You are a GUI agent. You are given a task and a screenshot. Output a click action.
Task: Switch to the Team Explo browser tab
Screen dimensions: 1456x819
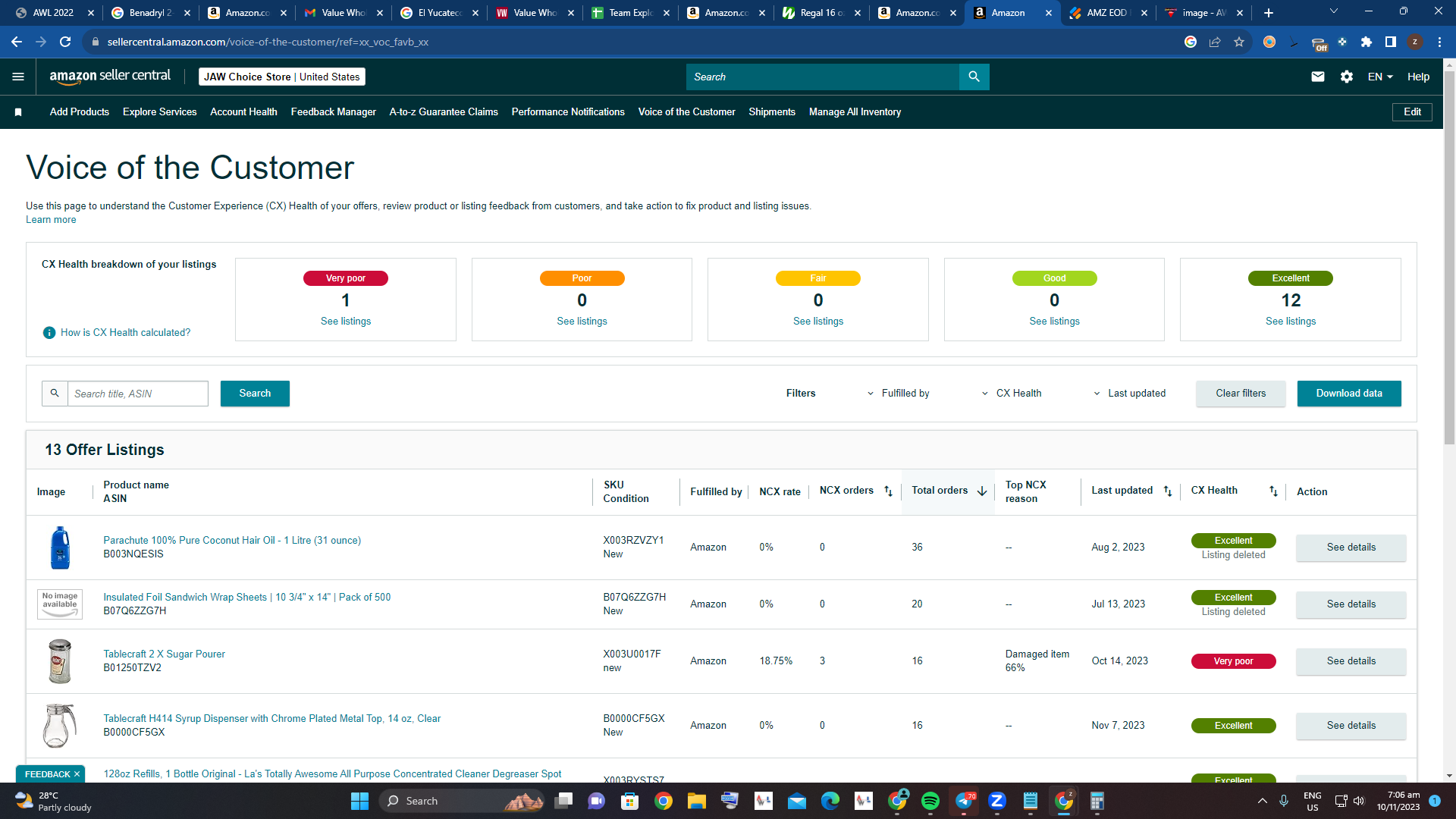pyautogui.click(x=629, y=13)
